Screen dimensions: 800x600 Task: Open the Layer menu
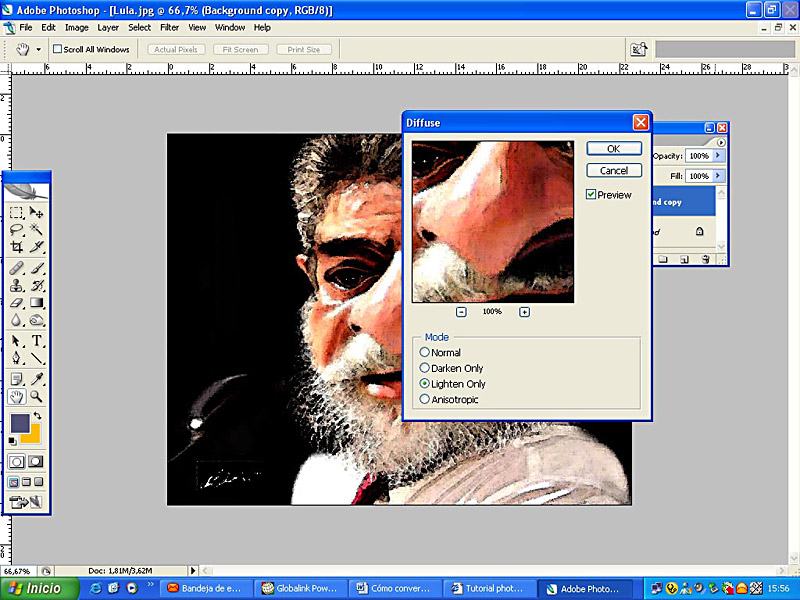point(108,28)
